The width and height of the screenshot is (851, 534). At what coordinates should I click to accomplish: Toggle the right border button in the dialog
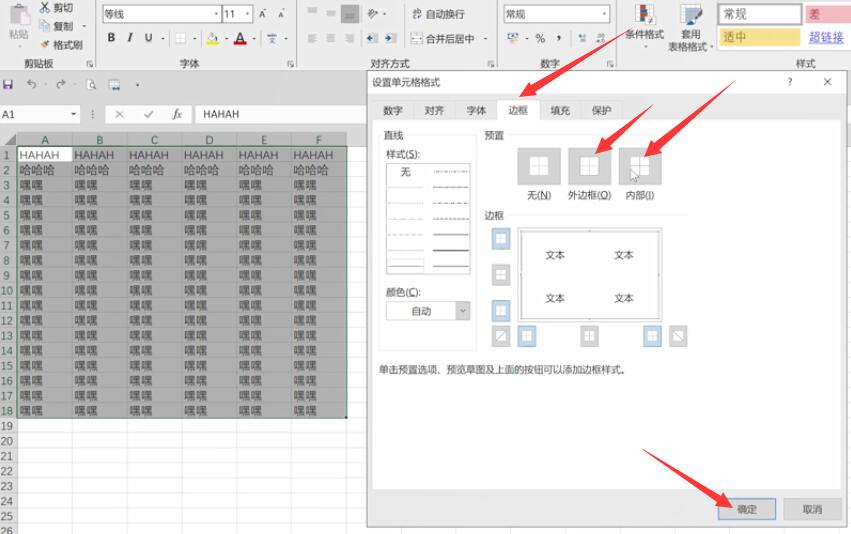[x=652, y=336]
